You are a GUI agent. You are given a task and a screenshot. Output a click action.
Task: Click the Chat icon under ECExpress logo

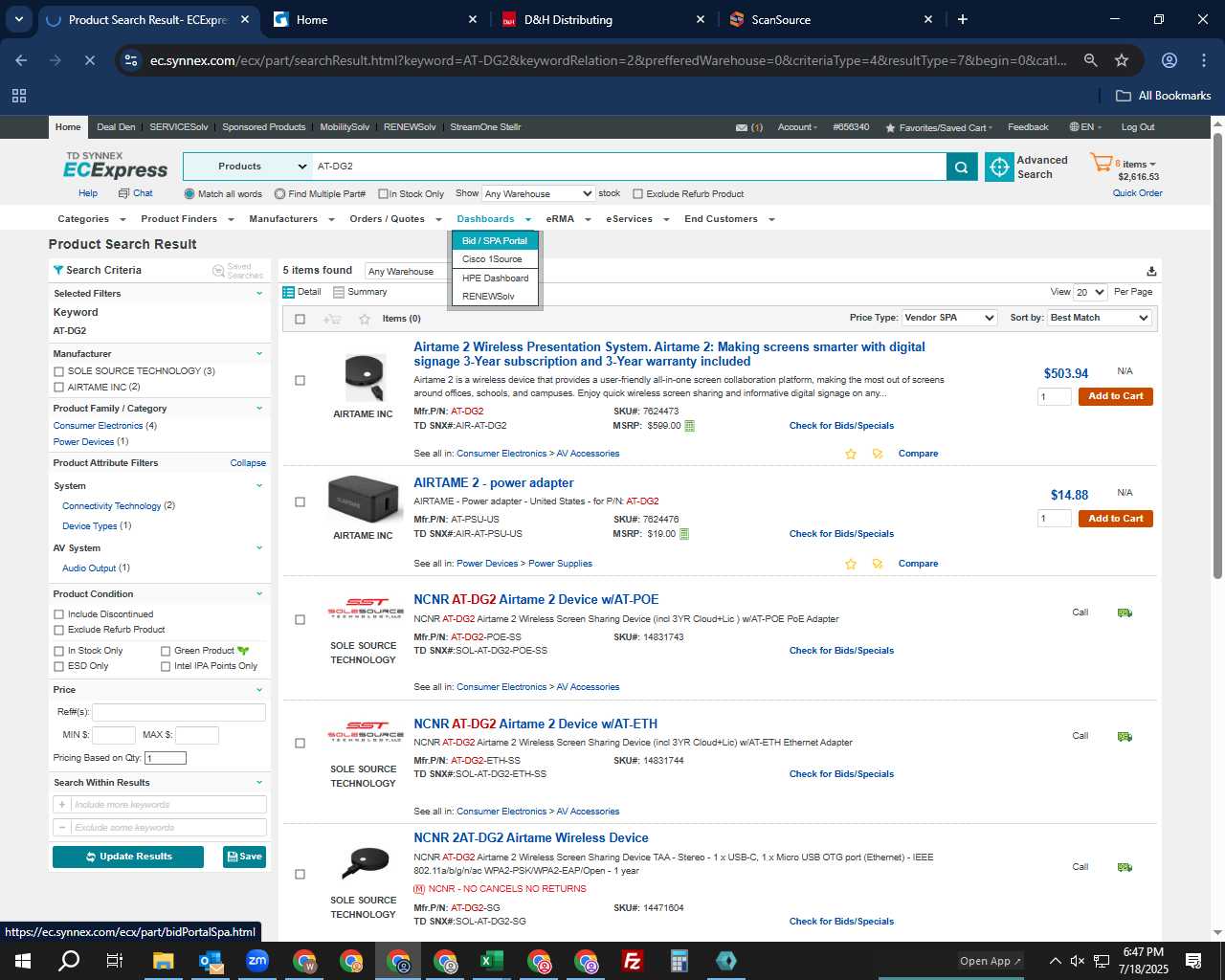click(x=123, y=193)
